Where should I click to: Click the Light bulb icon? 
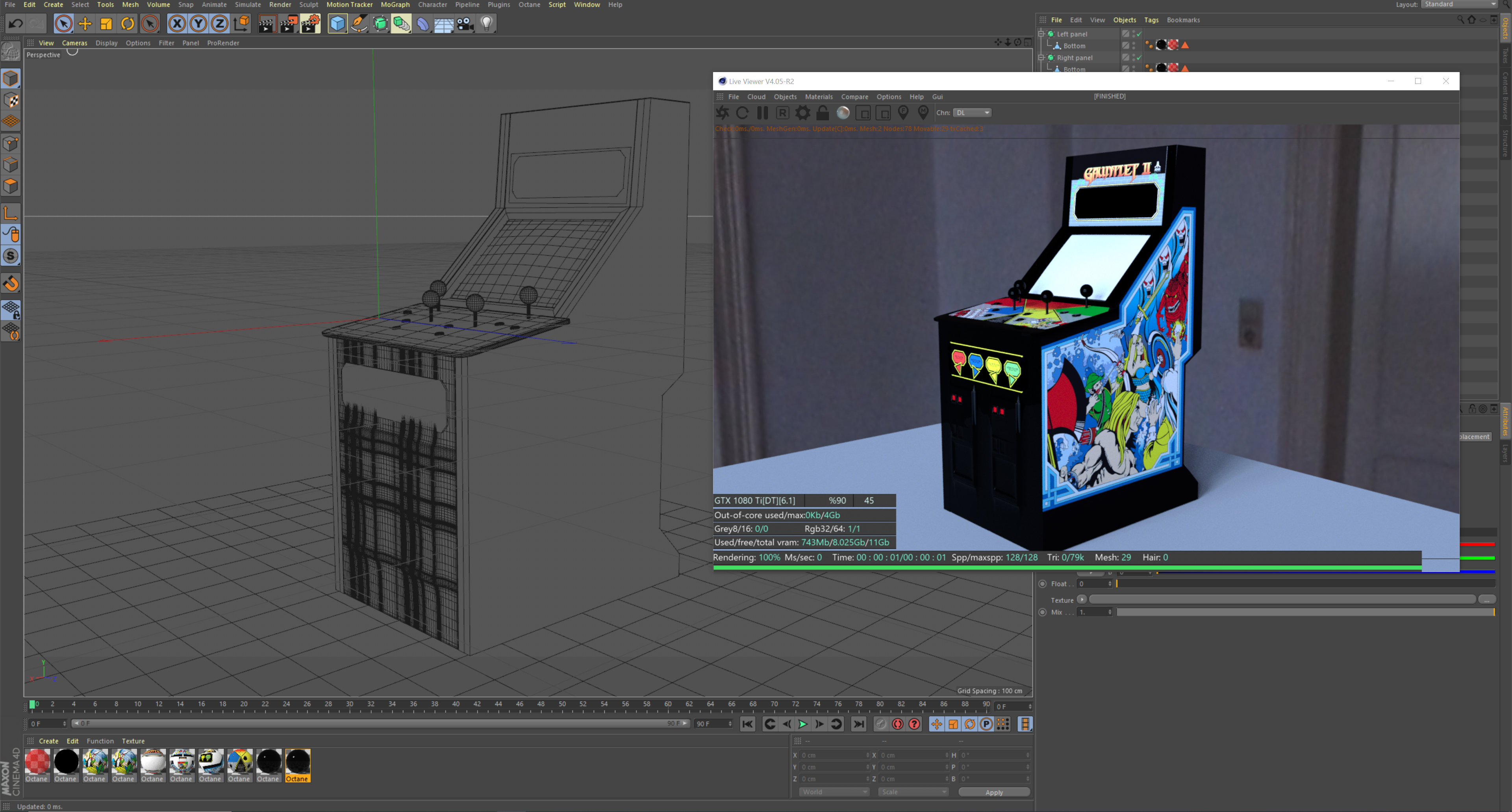[487, 24]
